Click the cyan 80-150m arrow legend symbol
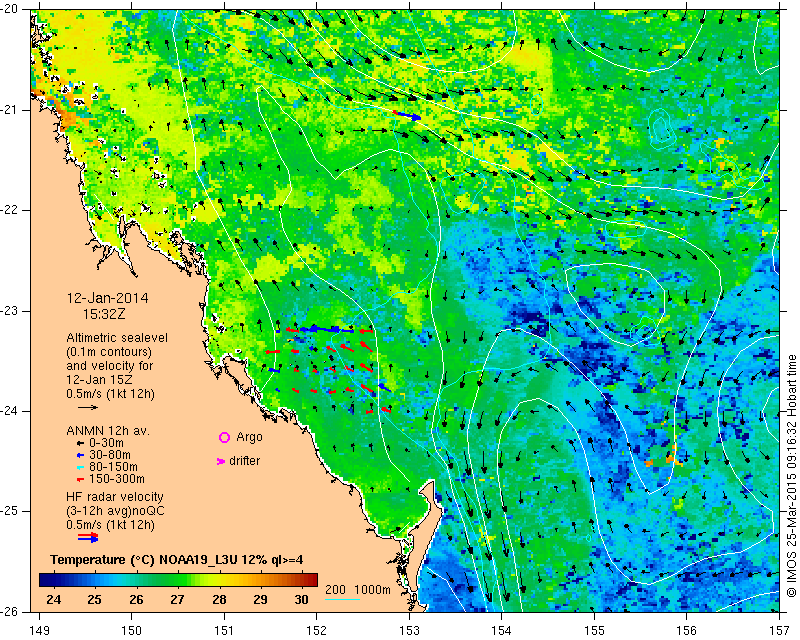 [x=80, y=467]
